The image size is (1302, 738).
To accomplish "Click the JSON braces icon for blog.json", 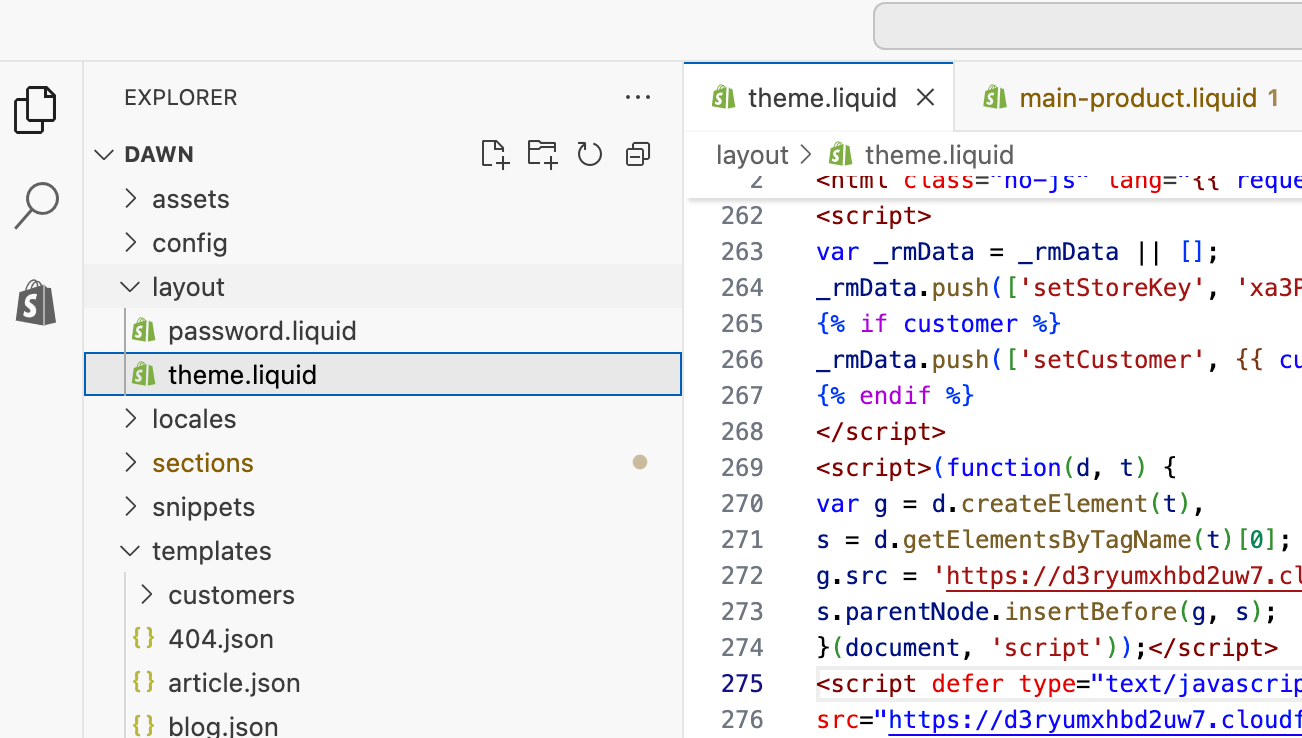I will pyautogui.click(x=144, y=725).
